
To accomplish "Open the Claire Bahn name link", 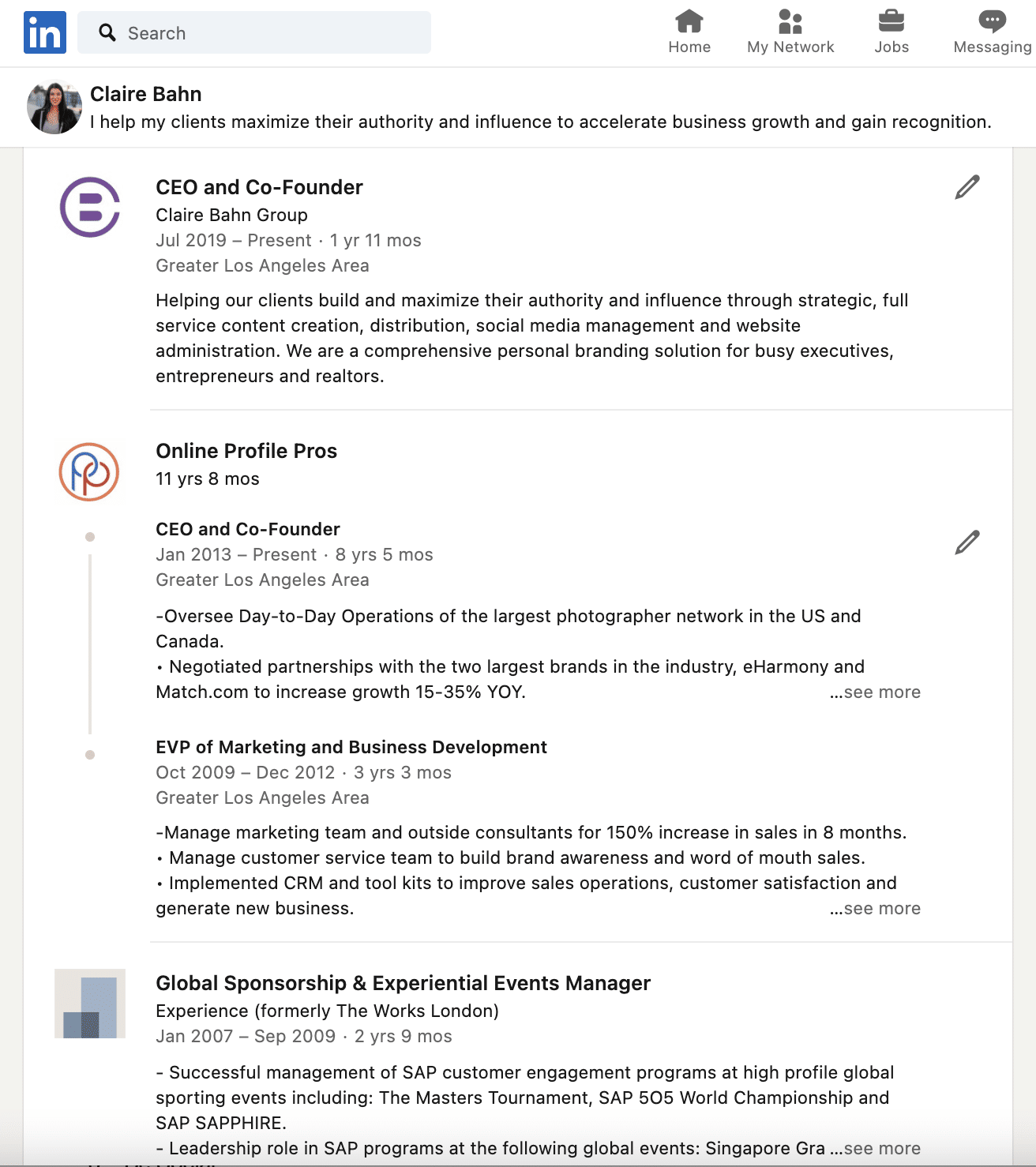I will (146, 95).
